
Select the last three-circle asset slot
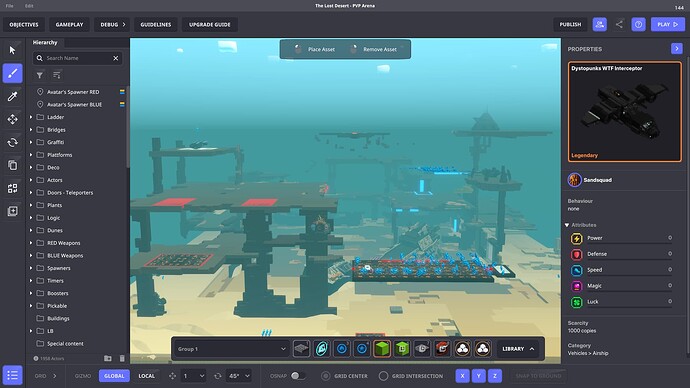pyautogui.click(x=482, y=349)
